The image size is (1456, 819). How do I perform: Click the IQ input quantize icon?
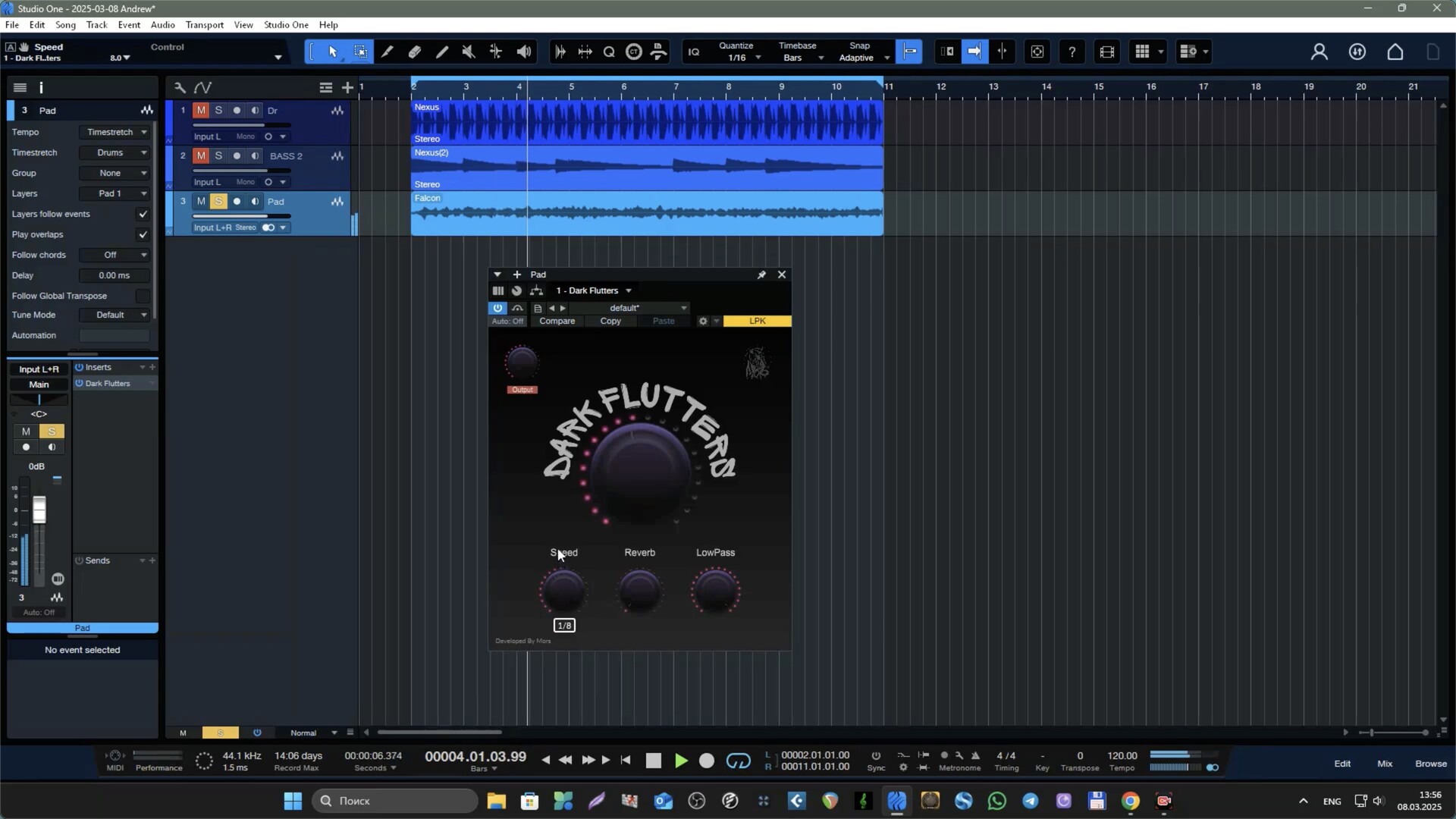coord(694,52)
